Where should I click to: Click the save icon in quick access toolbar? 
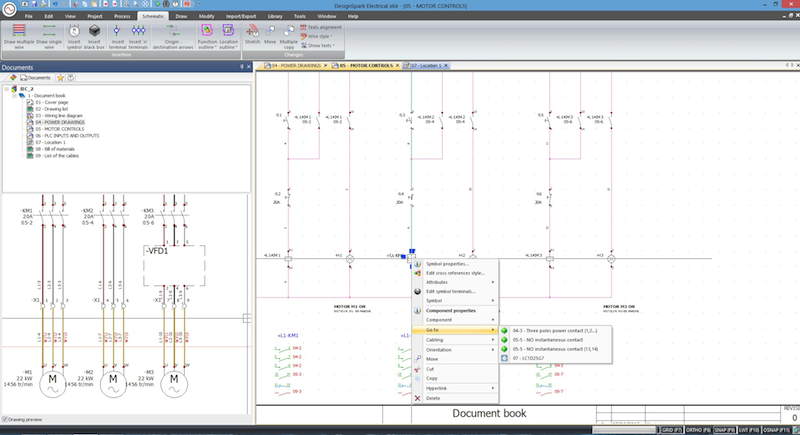pos(34,4)
